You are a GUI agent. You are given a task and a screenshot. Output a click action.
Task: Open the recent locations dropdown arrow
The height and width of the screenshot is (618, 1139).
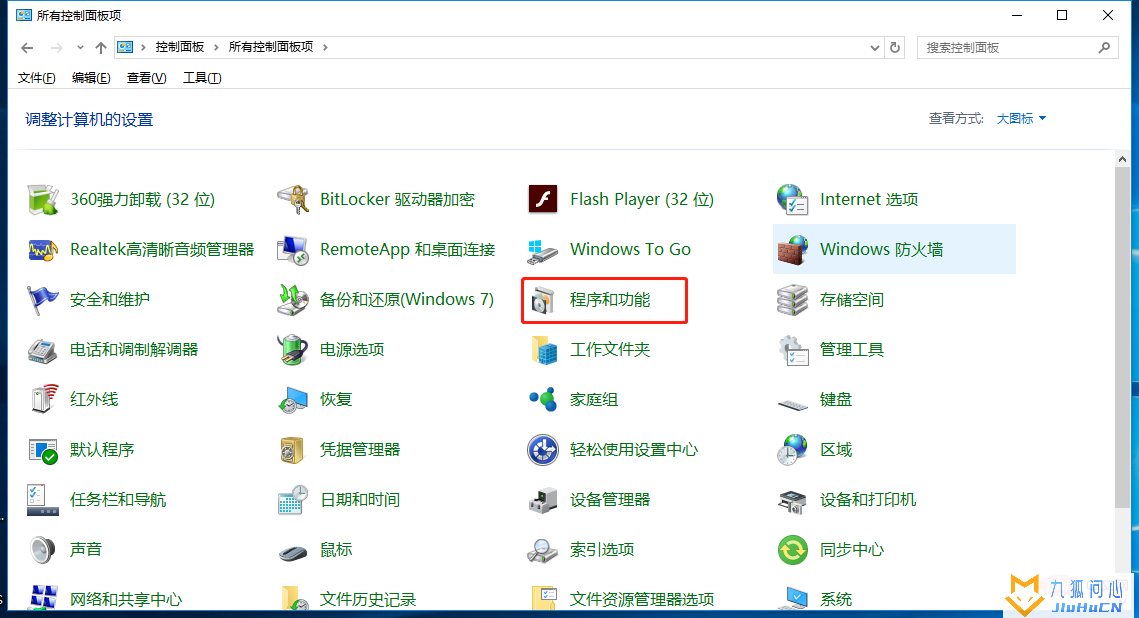point(80,47)
